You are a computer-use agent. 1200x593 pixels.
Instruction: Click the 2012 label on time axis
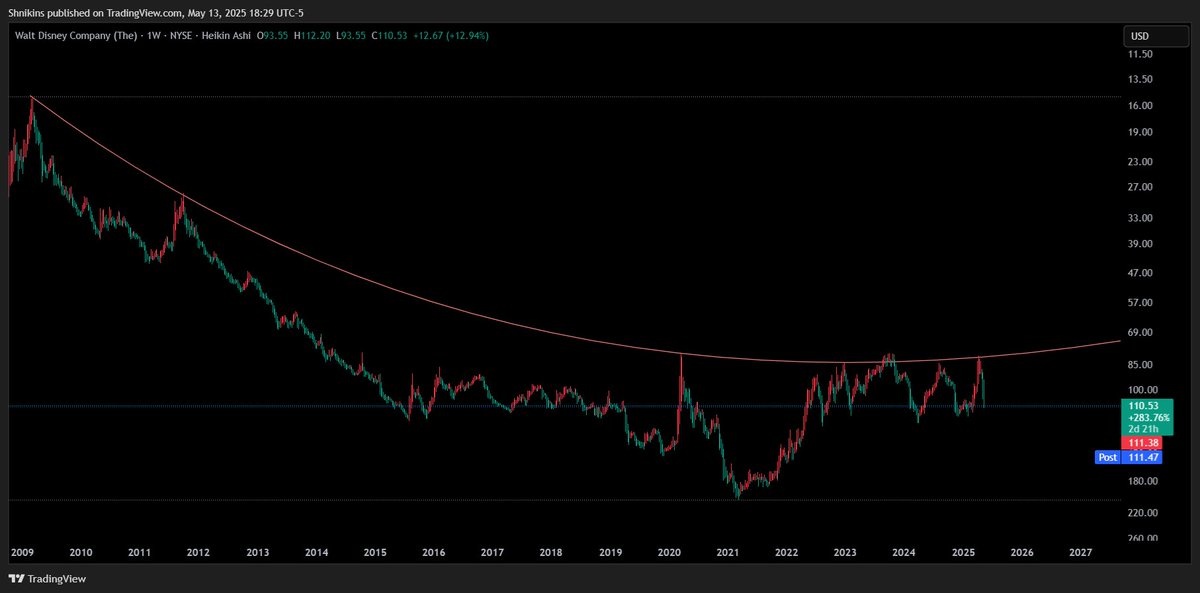coord(198,553)
